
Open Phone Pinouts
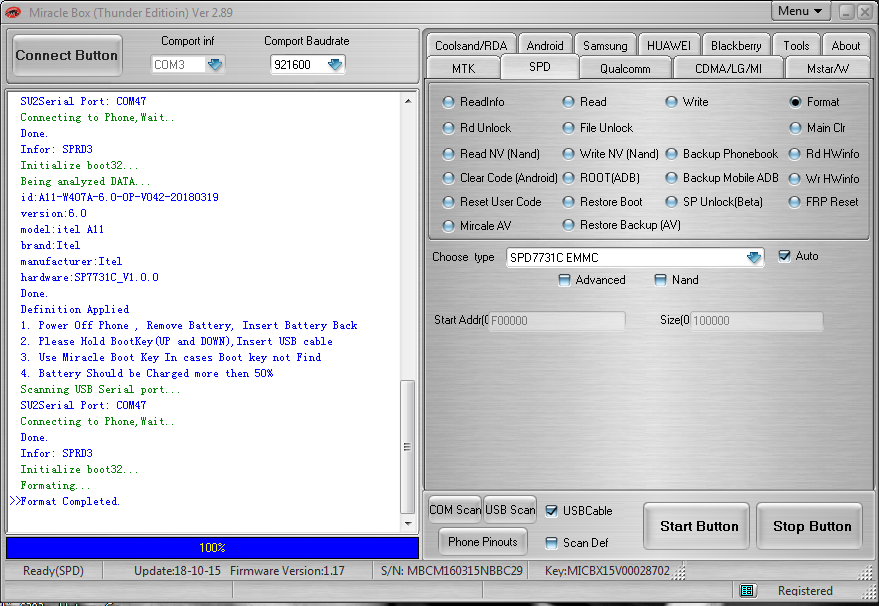click(483, 542)
